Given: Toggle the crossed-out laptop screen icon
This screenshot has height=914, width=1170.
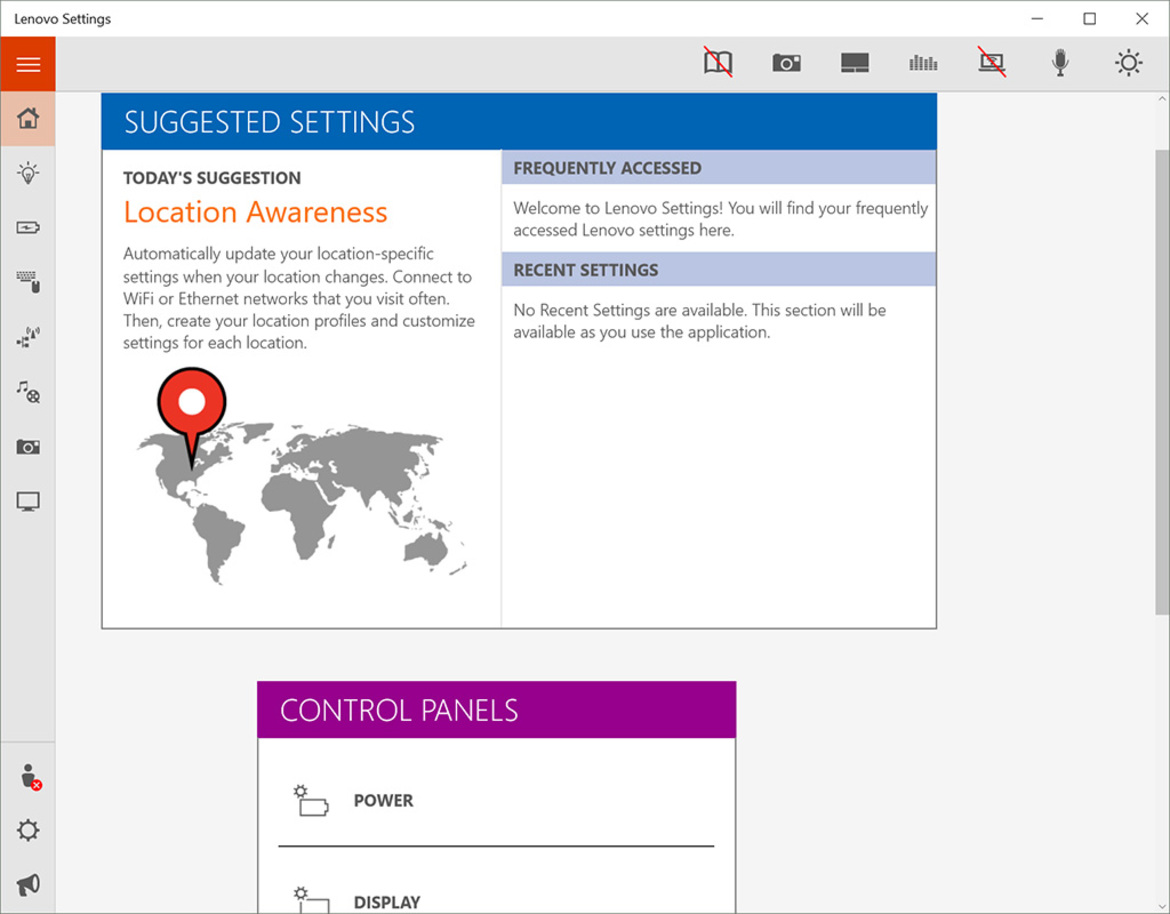Looking at the screenshot, I should (x=992, y=63).
